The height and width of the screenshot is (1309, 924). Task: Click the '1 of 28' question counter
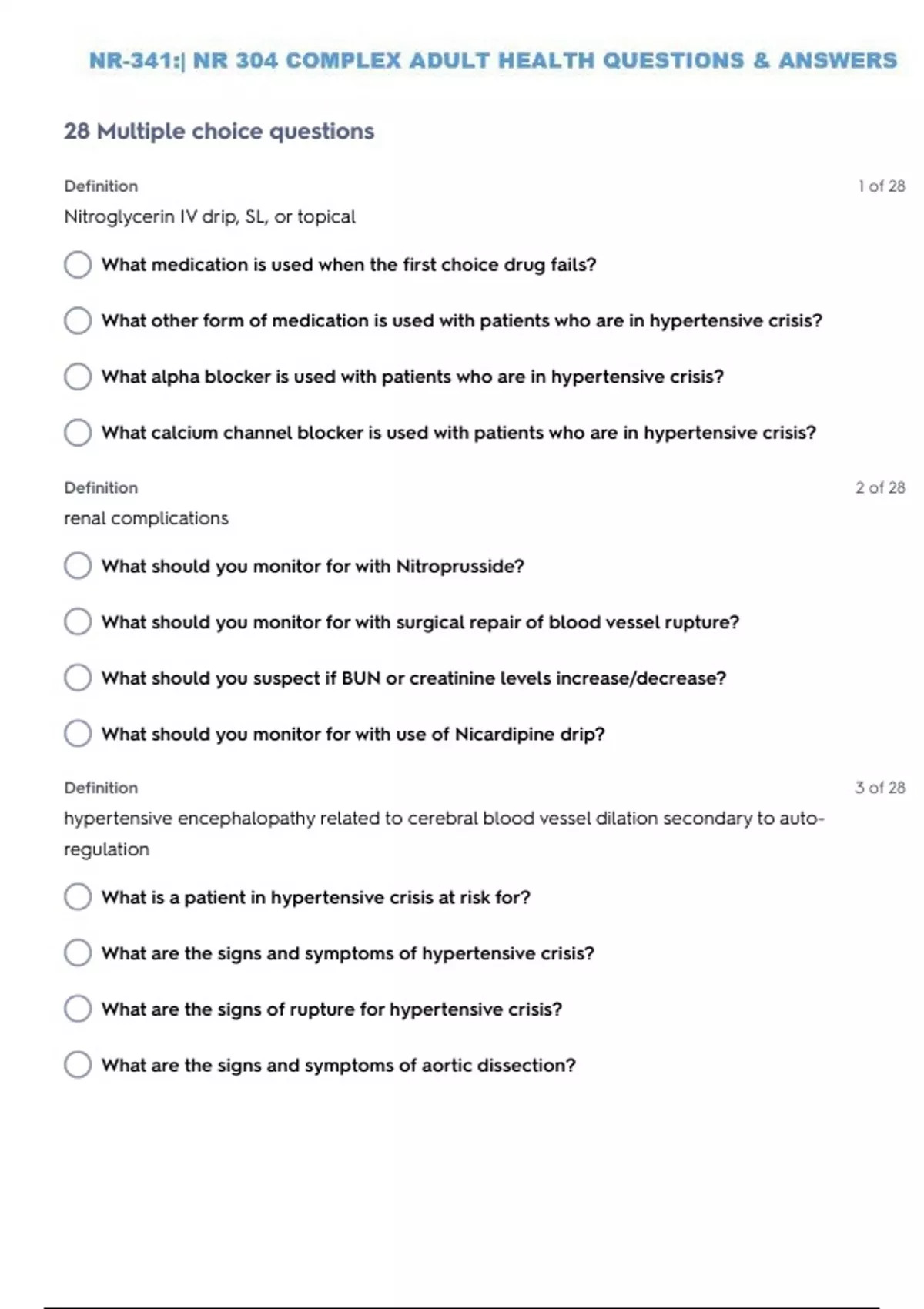point(882,186)
